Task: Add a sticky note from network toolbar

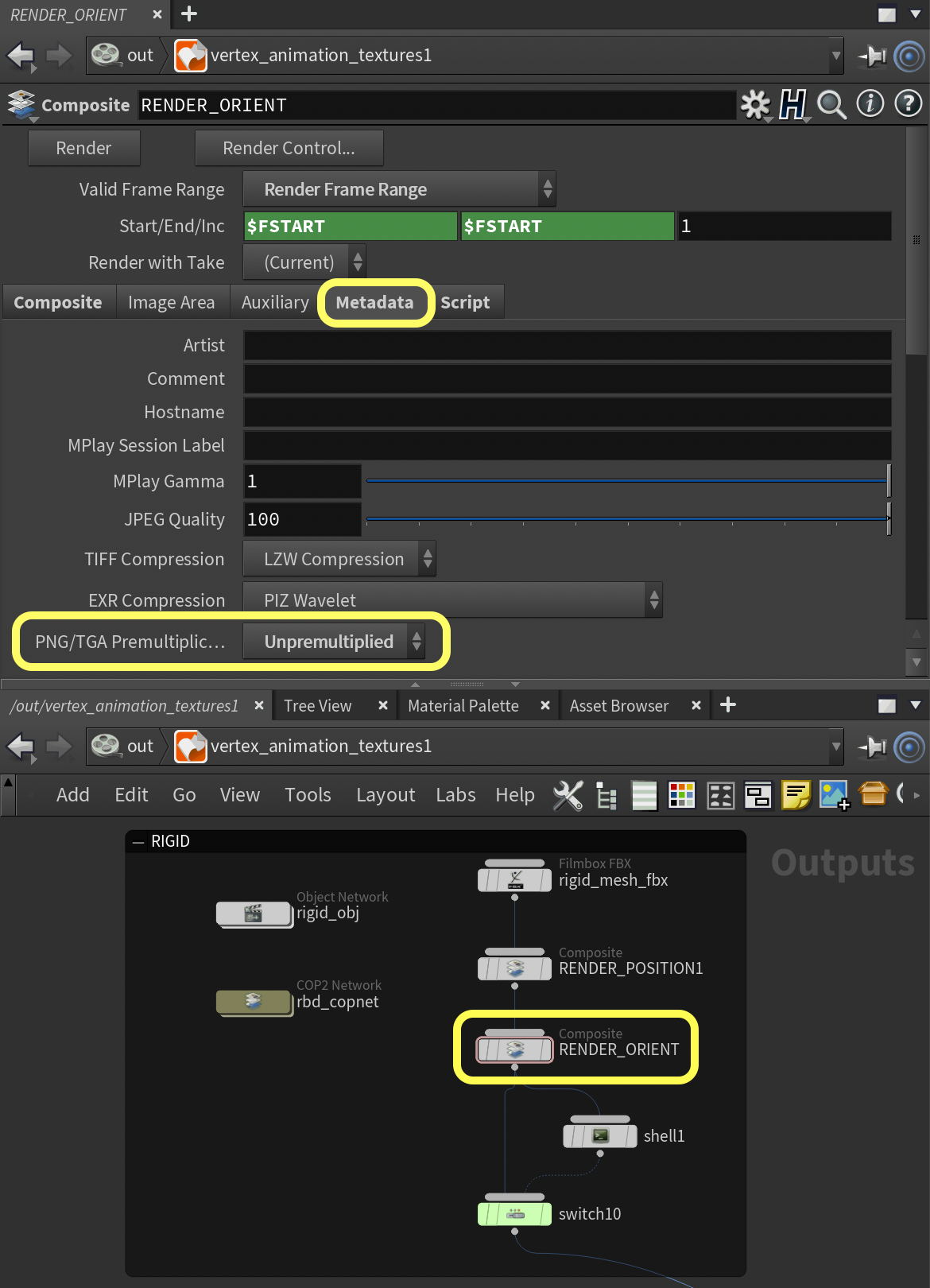Action: pos(796,794)
